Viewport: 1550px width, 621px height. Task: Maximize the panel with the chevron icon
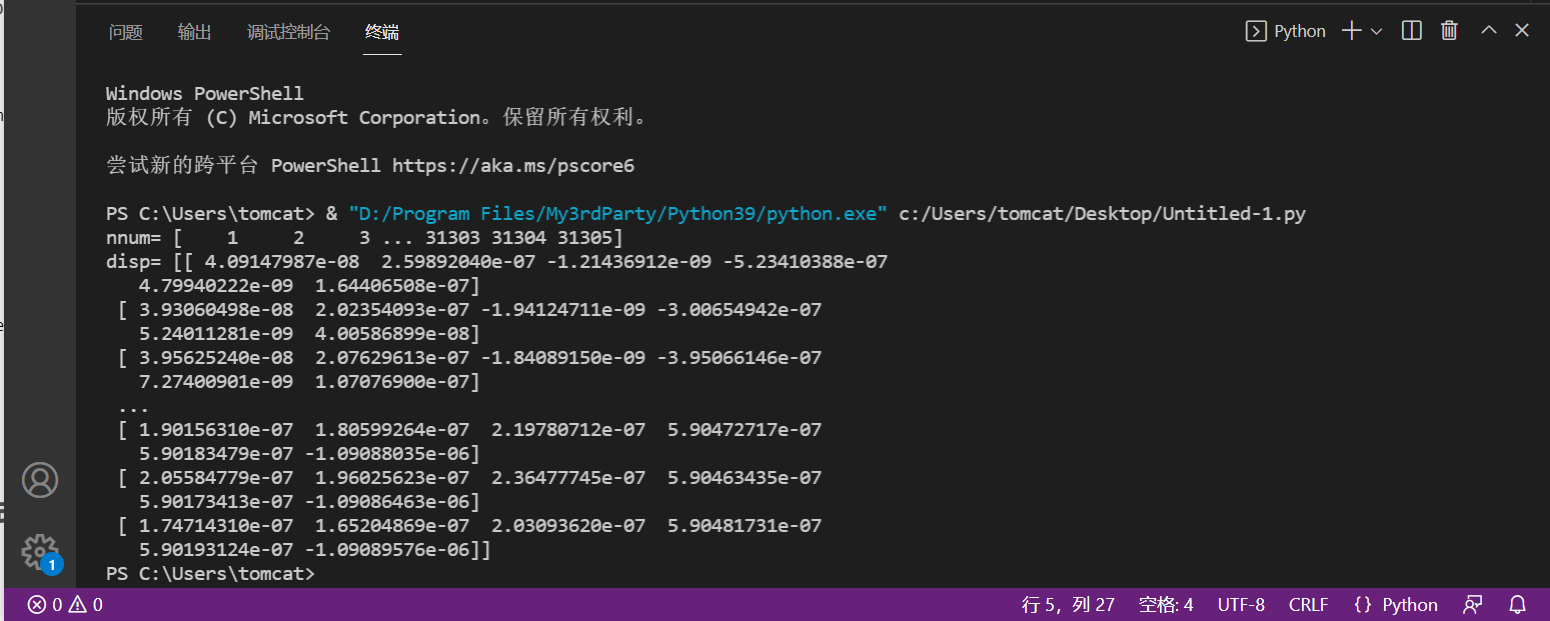(1487, 30)
